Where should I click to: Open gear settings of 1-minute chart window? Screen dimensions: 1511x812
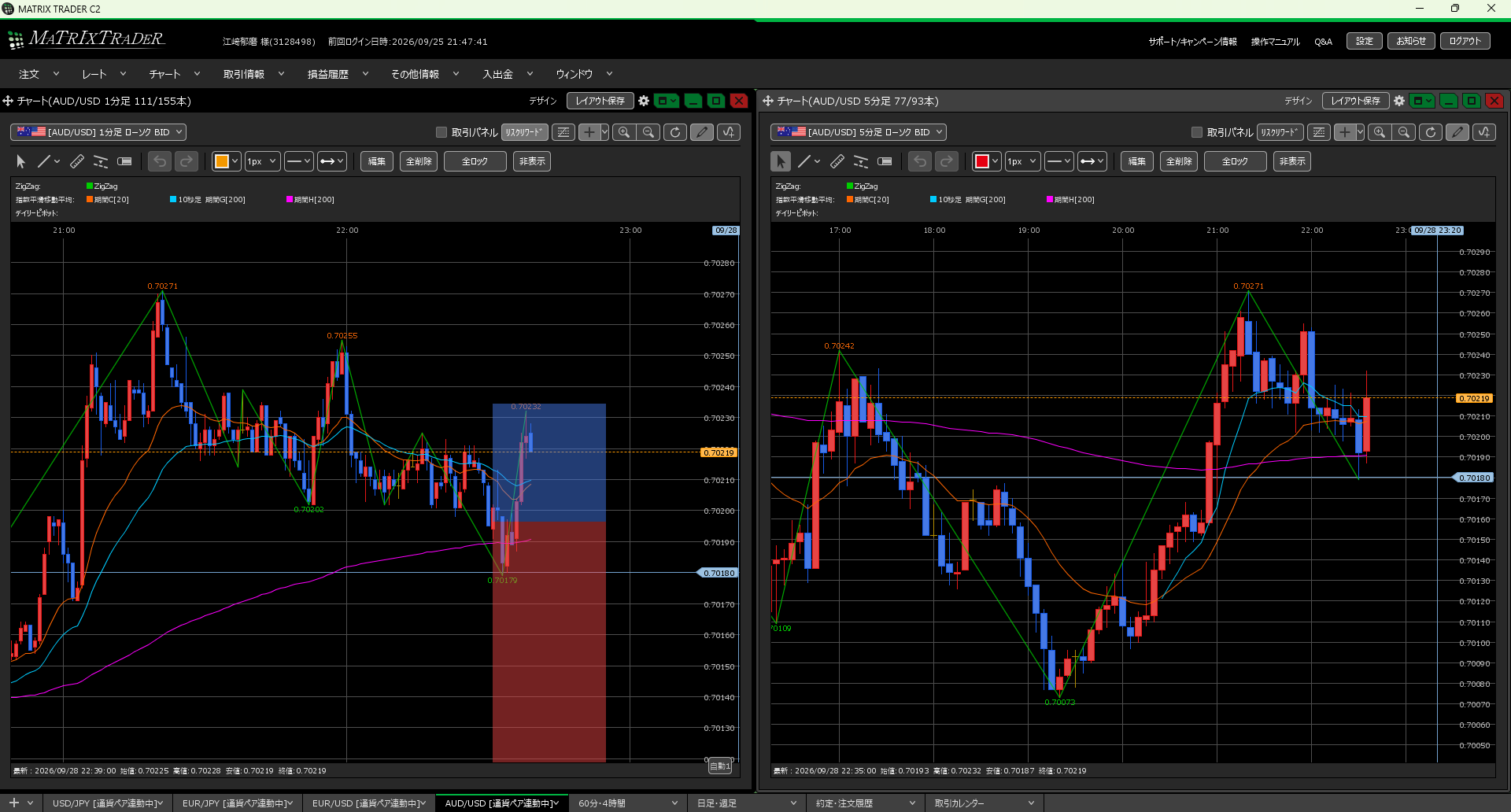(x=644, y=101)
